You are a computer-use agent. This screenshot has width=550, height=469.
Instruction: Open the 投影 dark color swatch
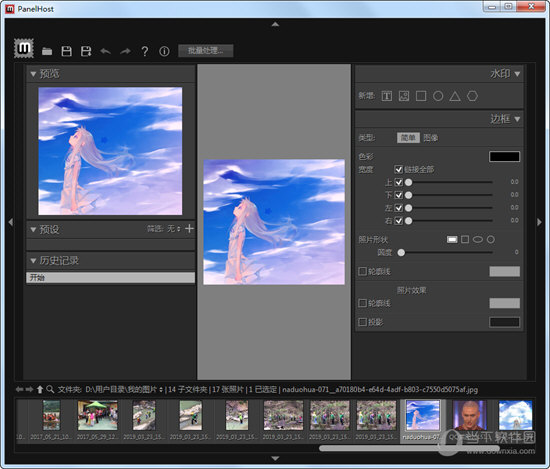coord(504,322)
